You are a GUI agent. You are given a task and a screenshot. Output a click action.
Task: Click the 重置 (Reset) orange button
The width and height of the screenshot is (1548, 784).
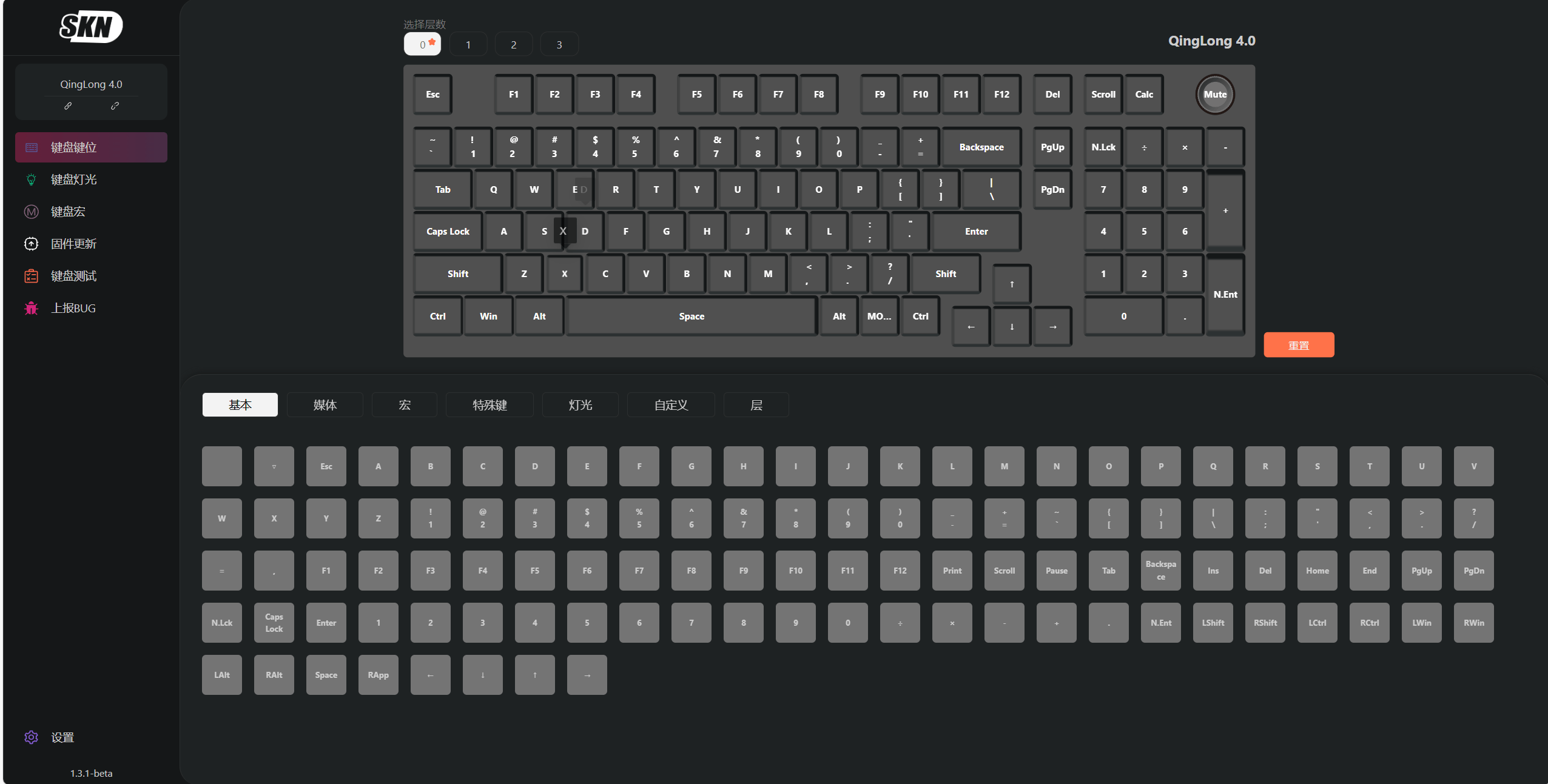(x=1299, y=345)
